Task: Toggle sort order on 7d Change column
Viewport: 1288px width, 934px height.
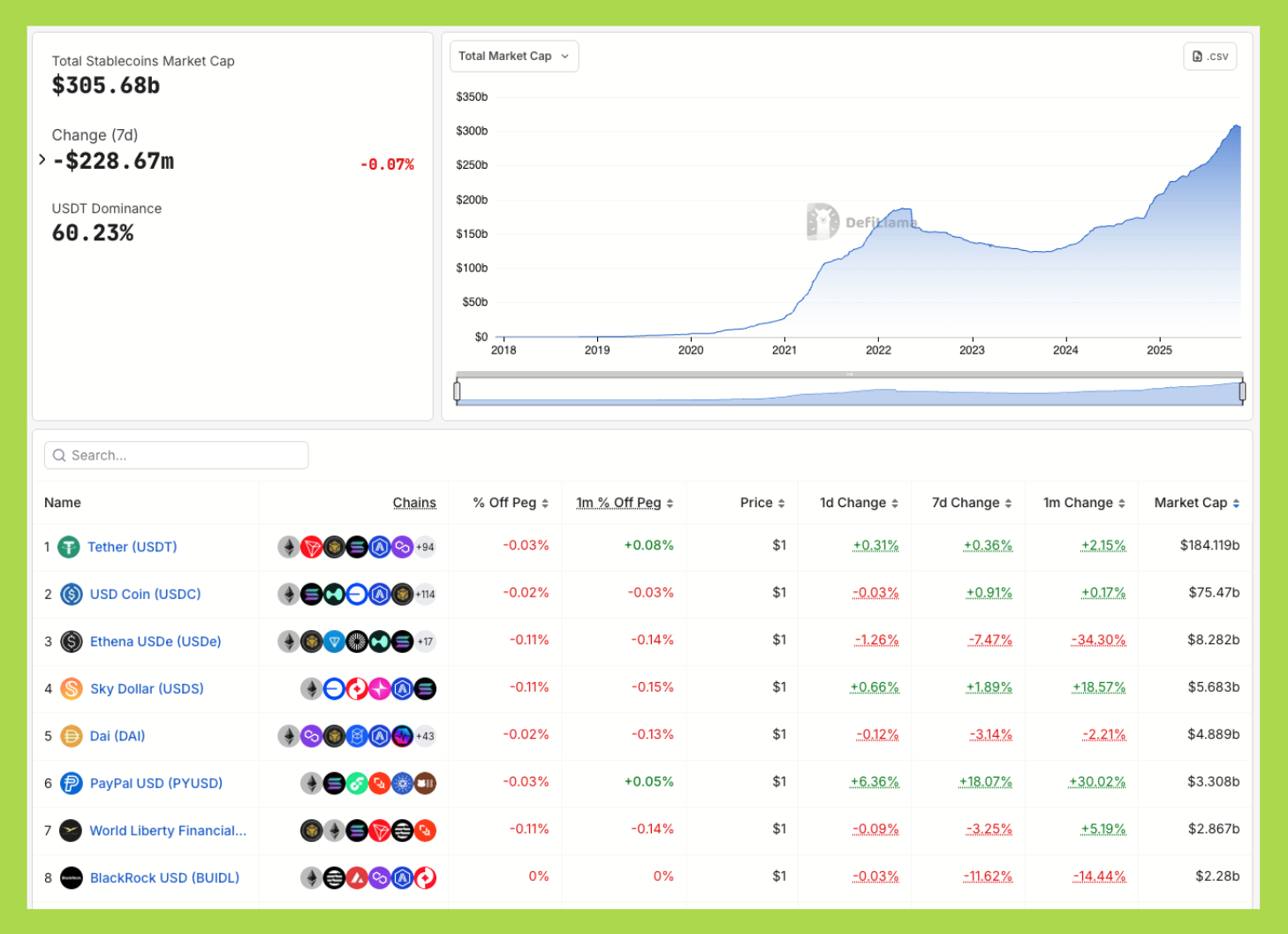Action: click(1008, 502)
